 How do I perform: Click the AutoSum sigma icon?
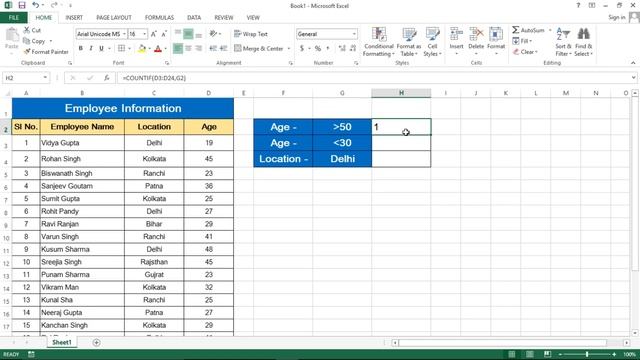tap(516, 30)
